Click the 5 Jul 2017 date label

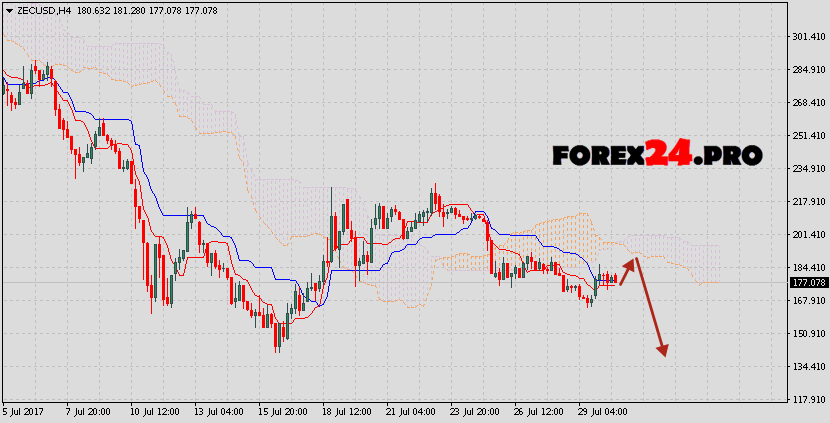pyautogui.click(x=24, y=412)
